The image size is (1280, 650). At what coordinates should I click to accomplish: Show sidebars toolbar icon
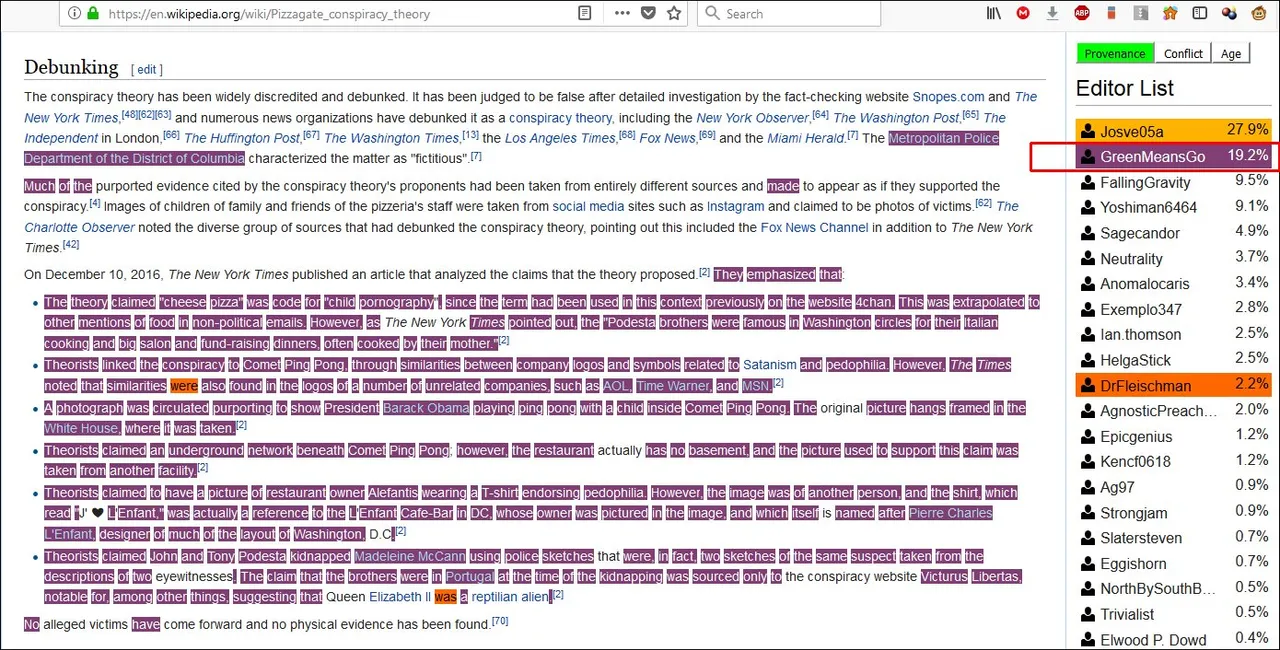[1200, 13]
